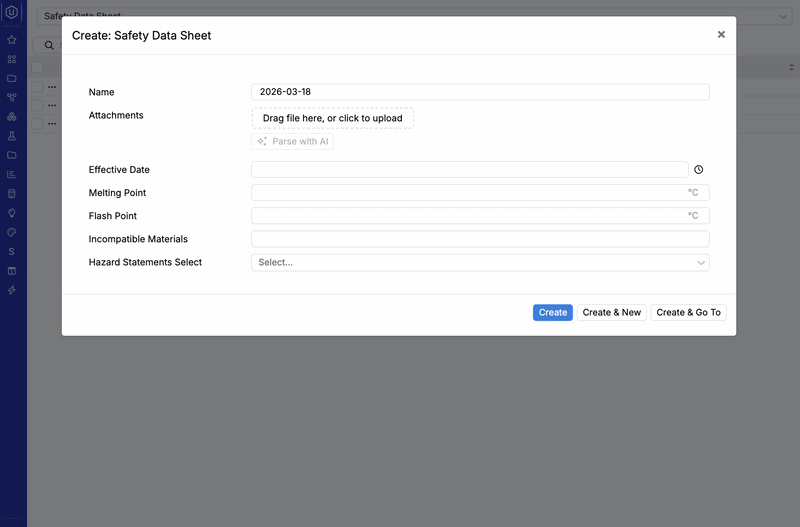
Task: Open the star favorites icon in sidebar
Action: [12, 40]
